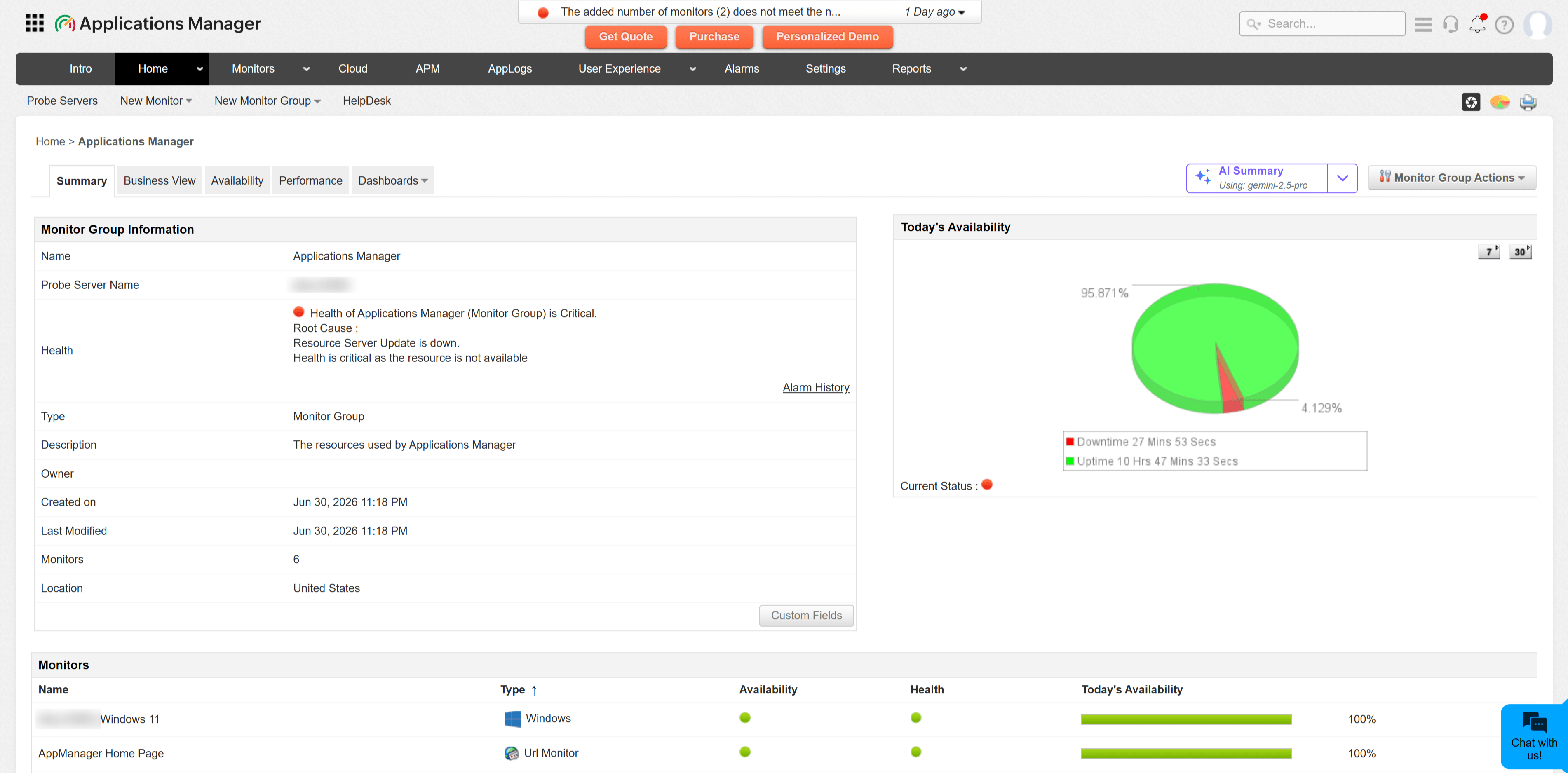Click the Personalized Demo button
1568x773 pixels.
[827, 37]
